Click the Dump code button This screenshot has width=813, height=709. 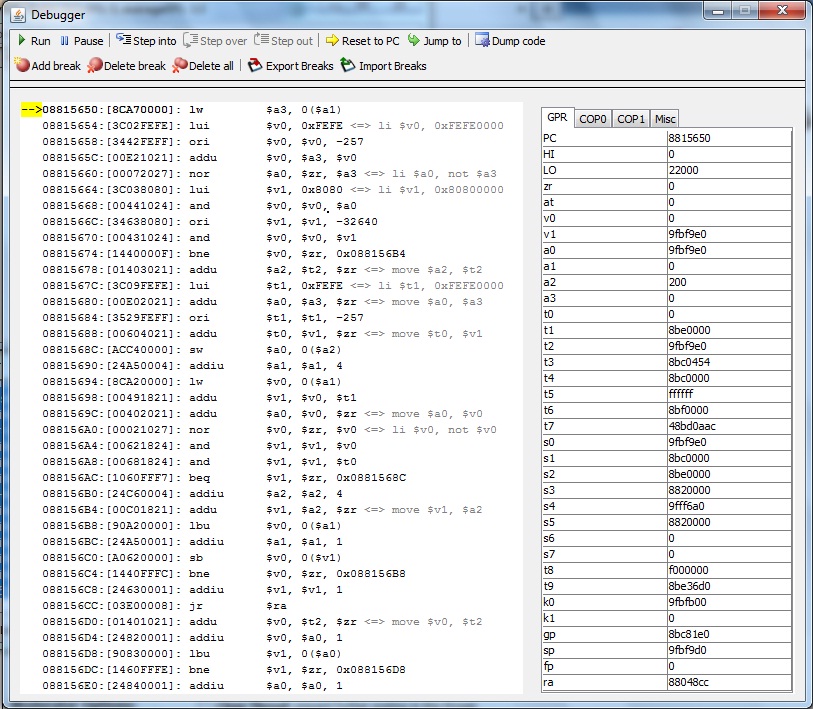pos(510,41)
